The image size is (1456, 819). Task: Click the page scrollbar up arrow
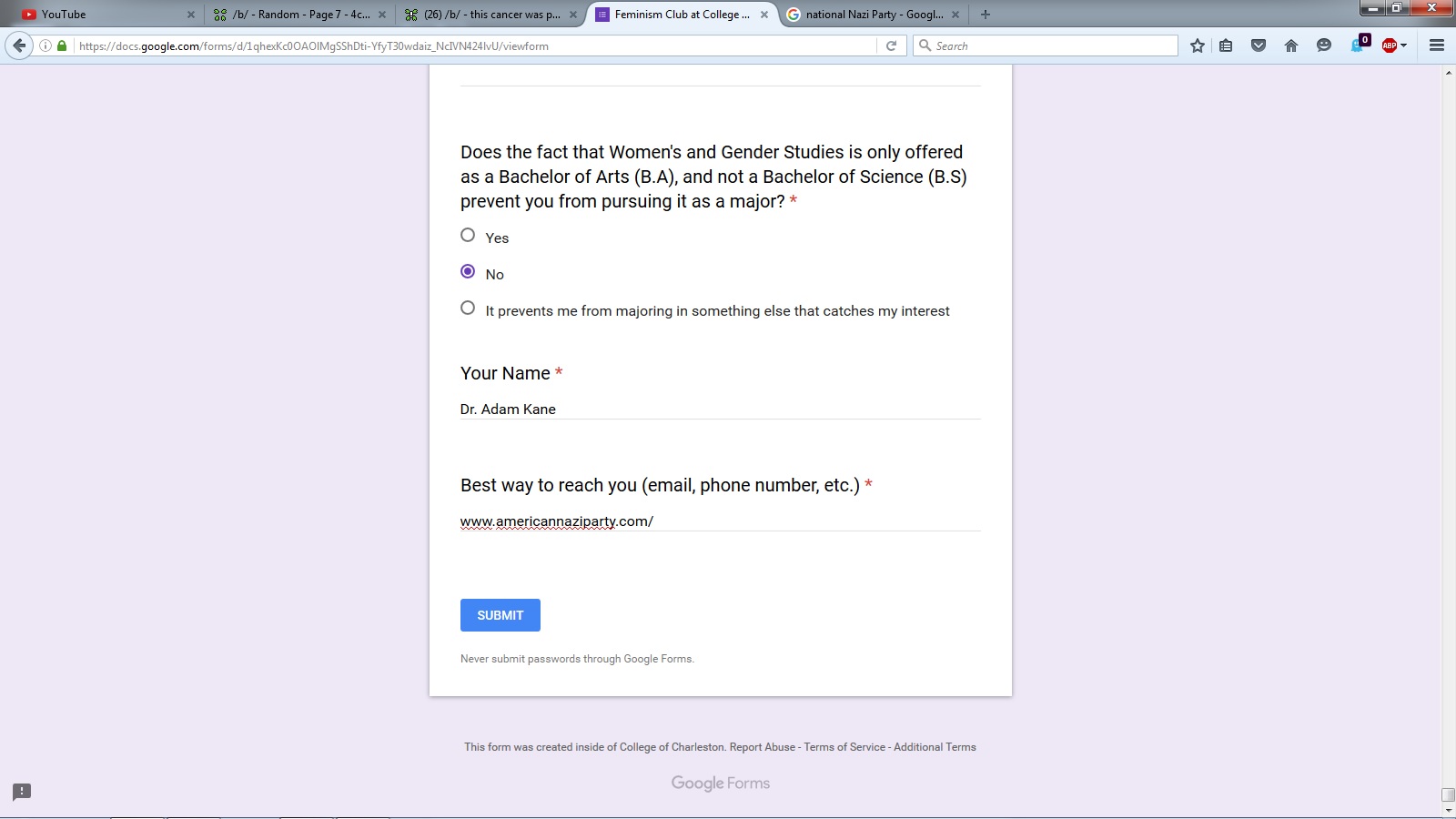tap(1449, 72)
